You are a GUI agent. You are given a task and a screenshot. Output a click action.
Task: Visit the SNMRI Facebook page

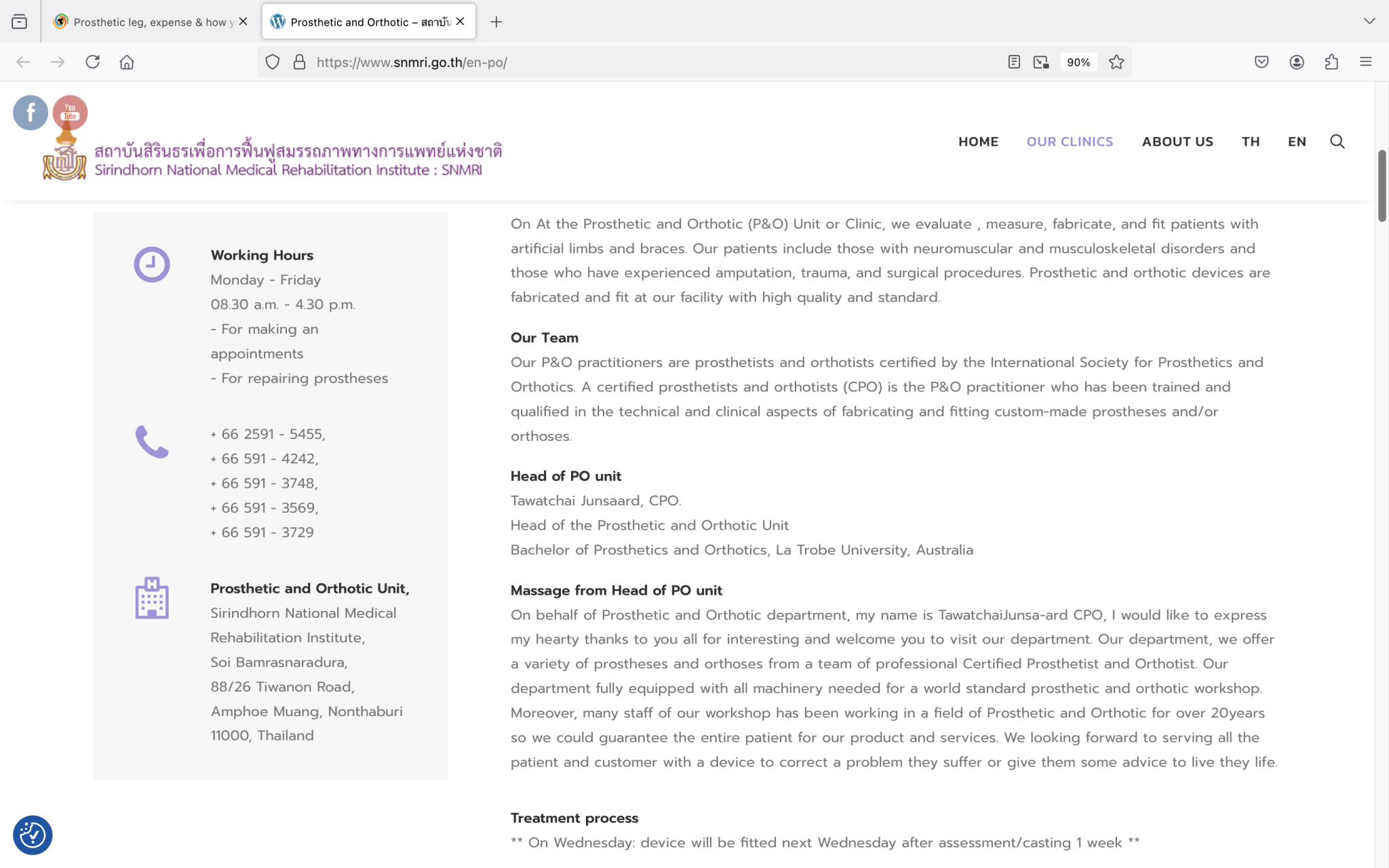31,113
